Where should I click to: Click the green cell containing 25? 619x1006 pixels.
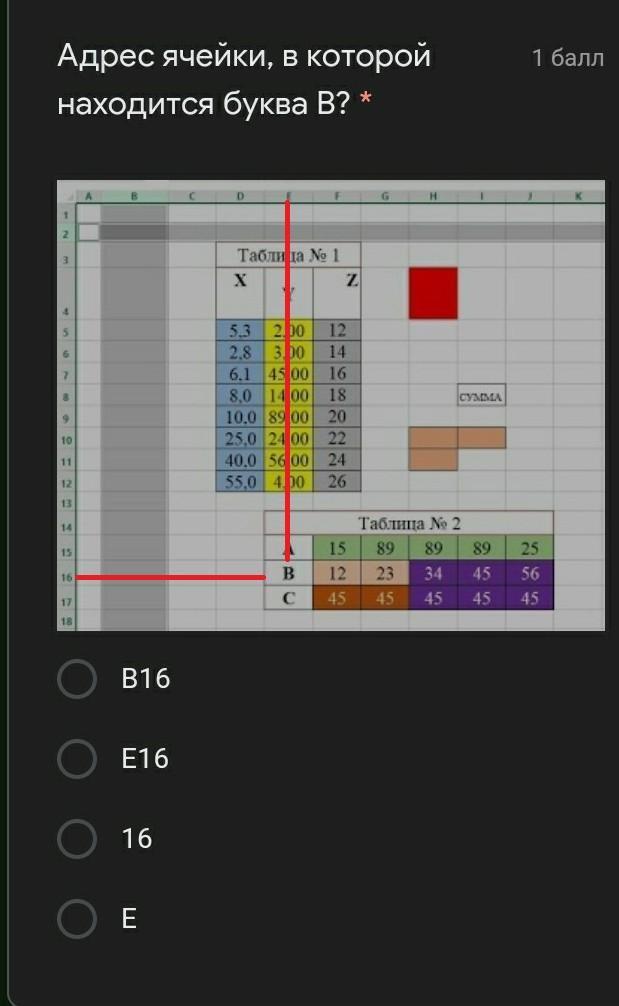[x=529, y=548]
